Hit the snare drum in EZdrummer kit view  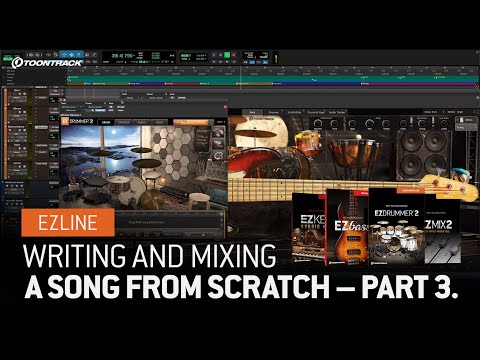[119, 182]
